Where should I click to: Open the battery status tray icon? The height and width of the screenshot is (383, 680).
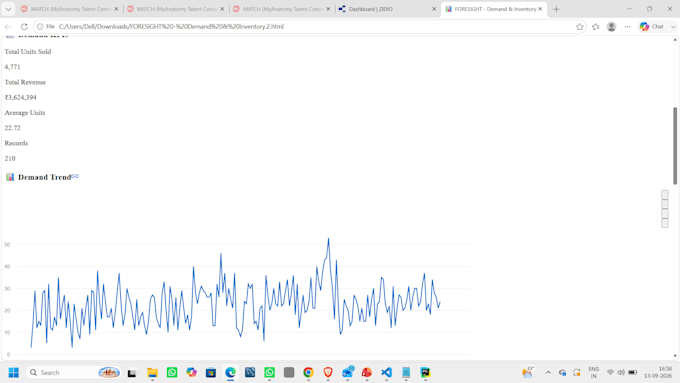click(633, 373)
